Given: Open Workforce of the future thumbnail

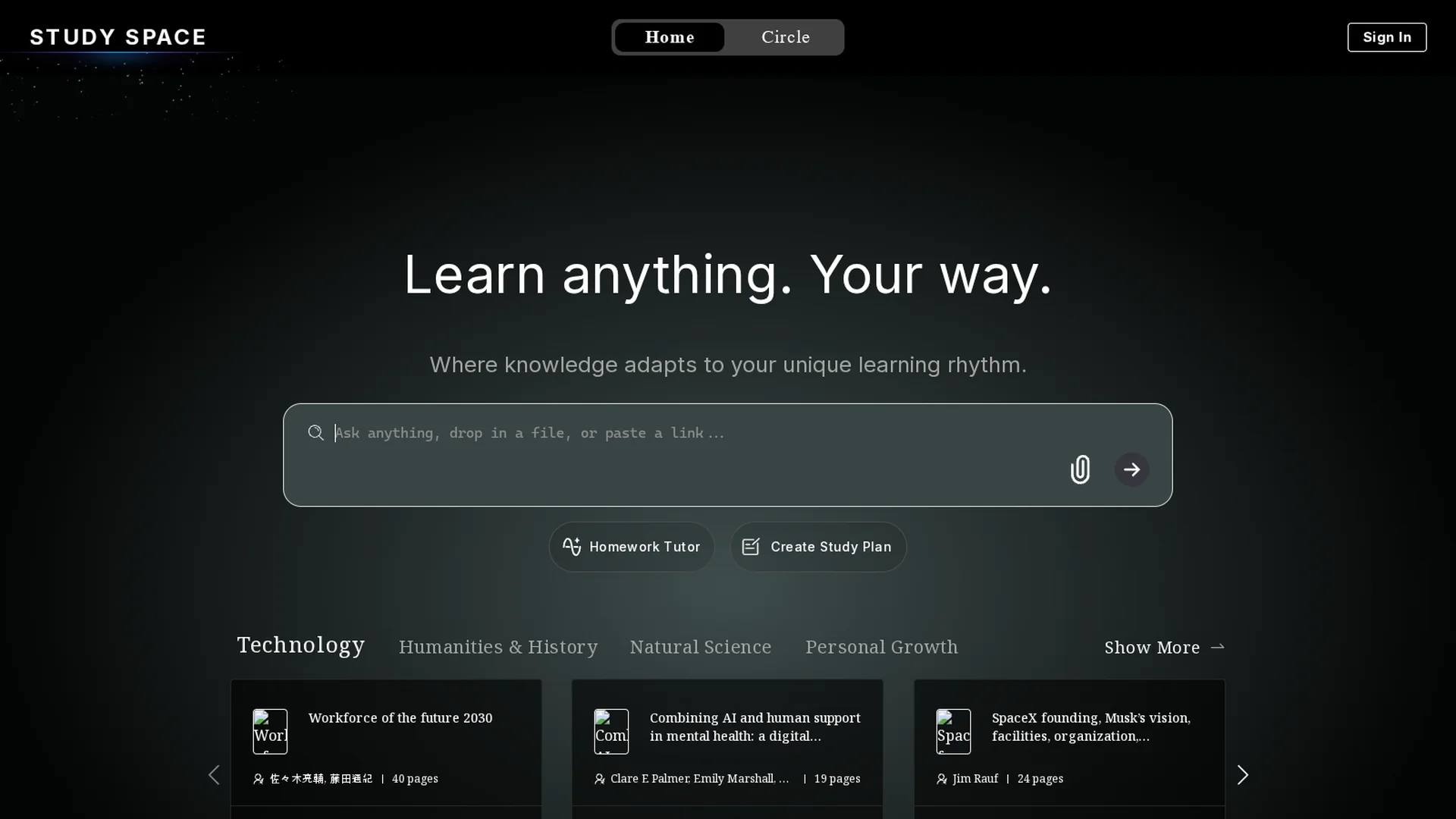Looking at the screenshot, I should (x=270, y=731).
